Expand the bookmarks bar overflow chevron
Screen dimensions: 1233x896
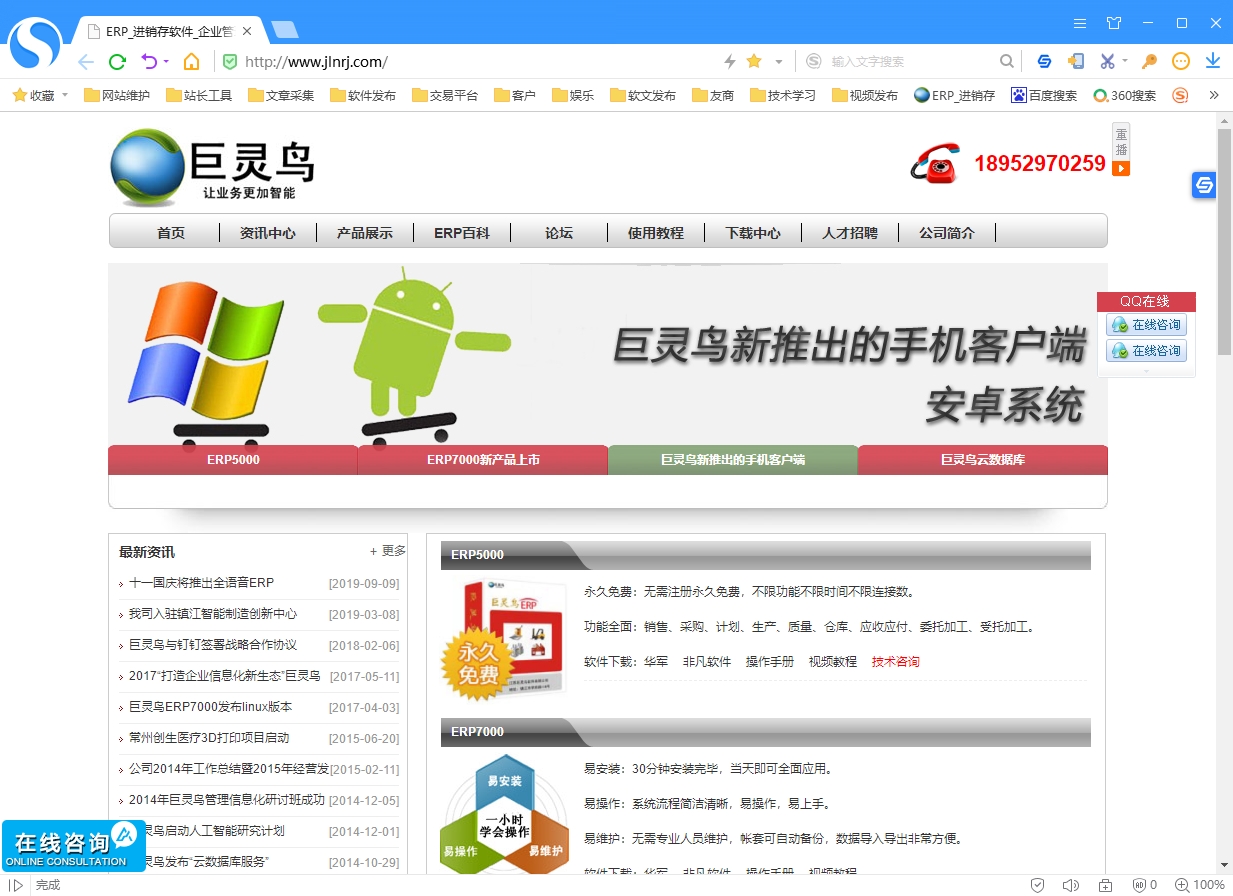coord(1214,96)
